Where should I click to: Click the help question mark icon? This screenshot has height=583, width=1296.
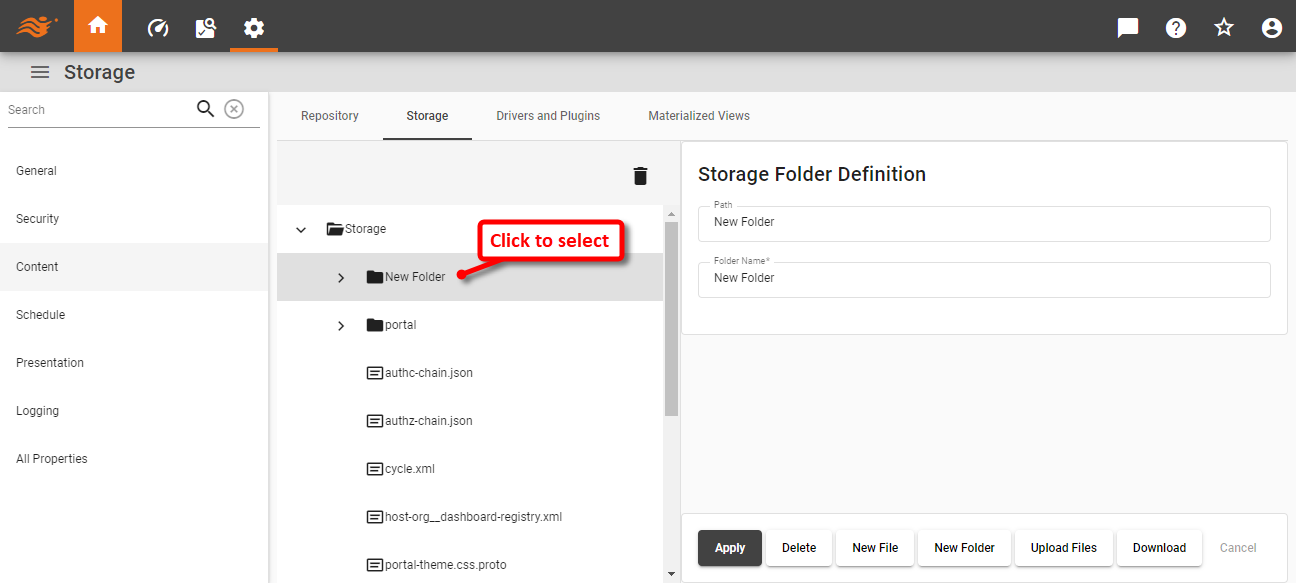tap(1175, 27)
